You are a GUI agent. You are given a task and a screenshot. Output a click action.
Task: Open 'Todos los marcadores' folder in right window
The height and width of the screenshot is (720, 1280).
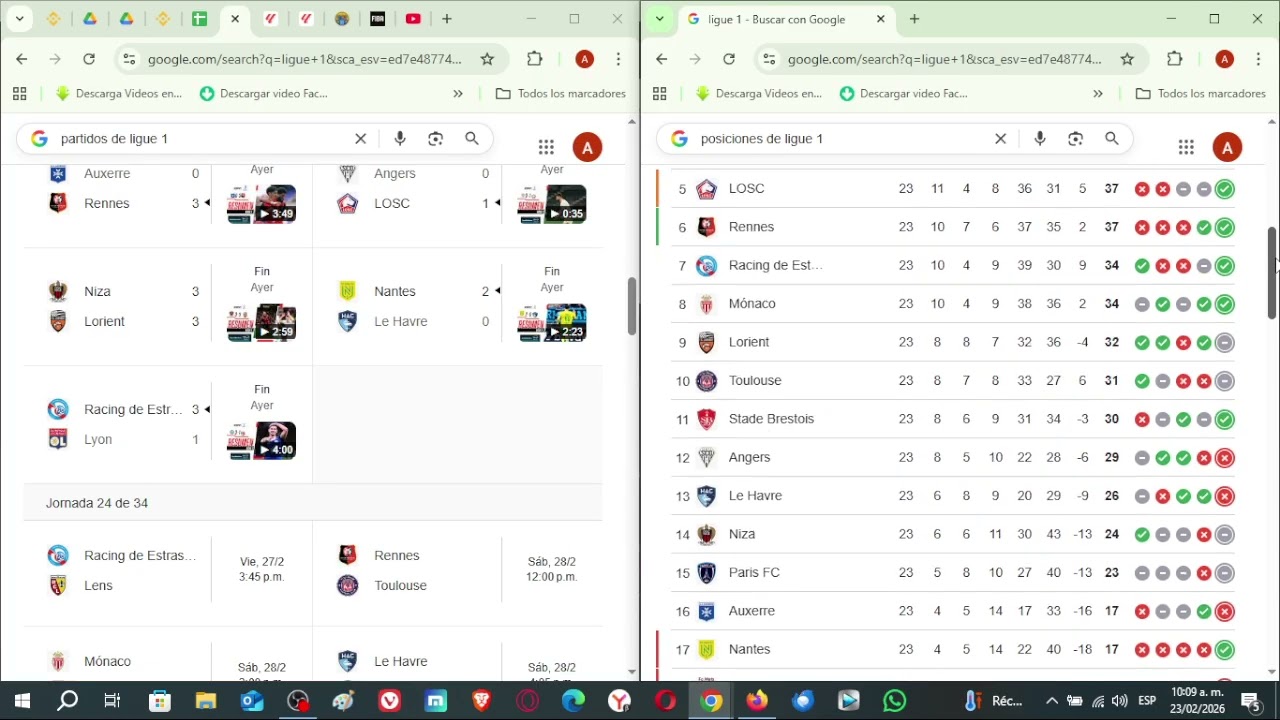click(1201, 94)
